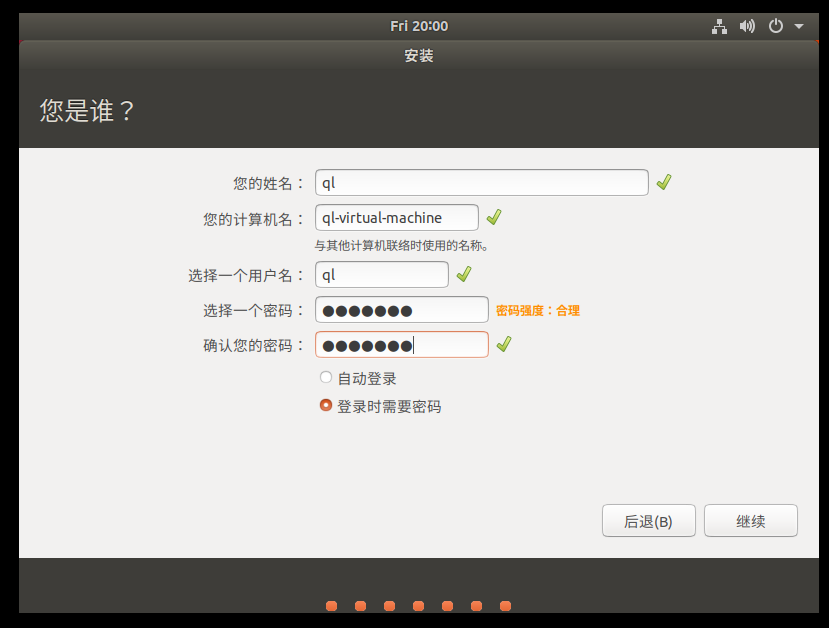Click the first orange progress dot
The image size is (829, 628).
point(331,606)
